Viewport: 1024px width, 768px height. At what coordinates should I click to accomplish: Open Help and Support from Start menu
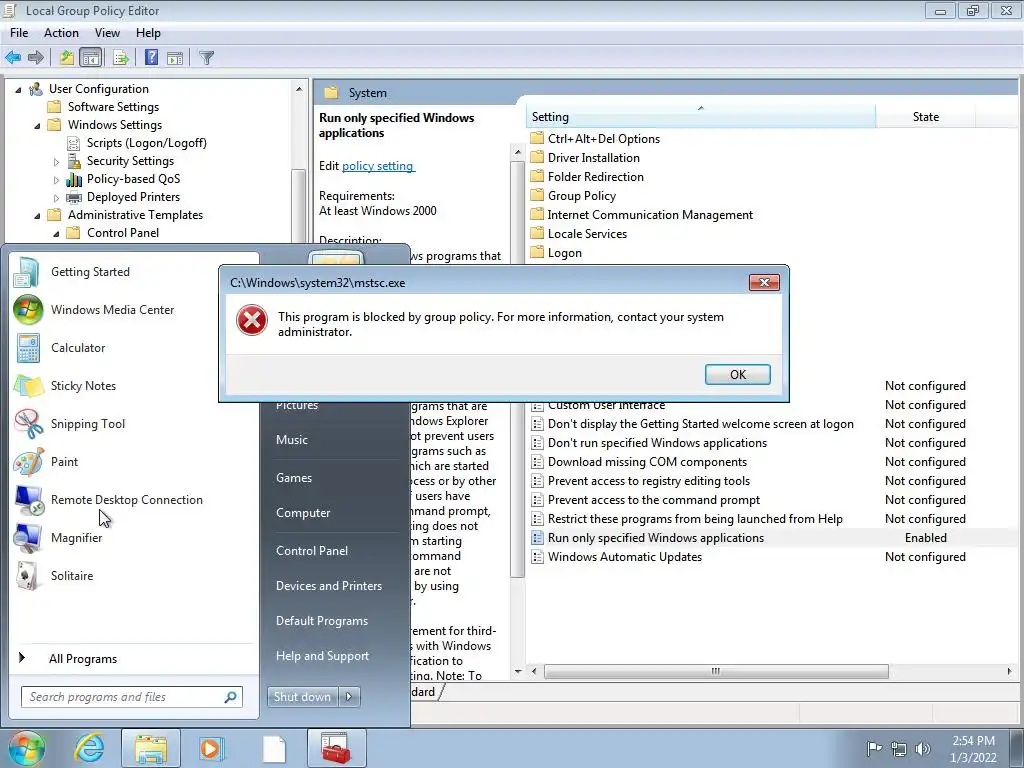(322, 656)
